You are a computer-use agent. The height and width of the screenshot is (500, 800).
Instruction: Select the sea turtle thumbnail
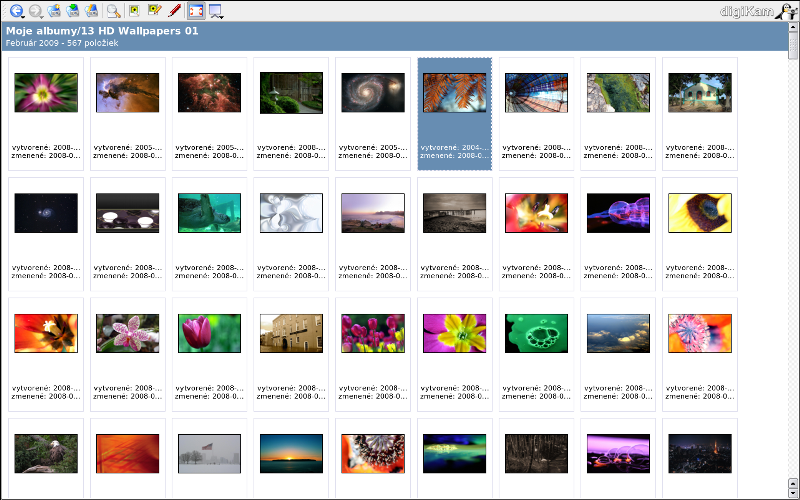pyautogui.click(x=209, y=213)
